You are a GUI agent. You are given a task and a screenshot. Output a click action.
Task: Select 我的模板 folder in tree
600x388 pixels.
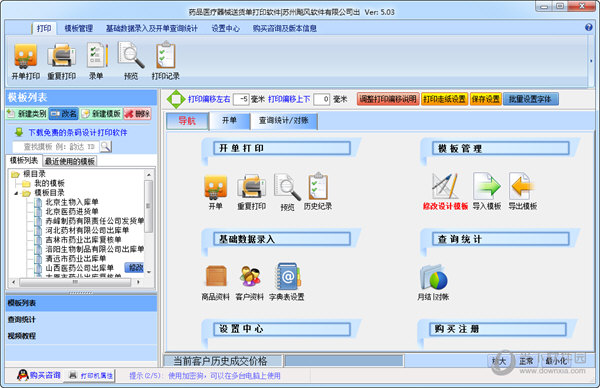[49, 183]
